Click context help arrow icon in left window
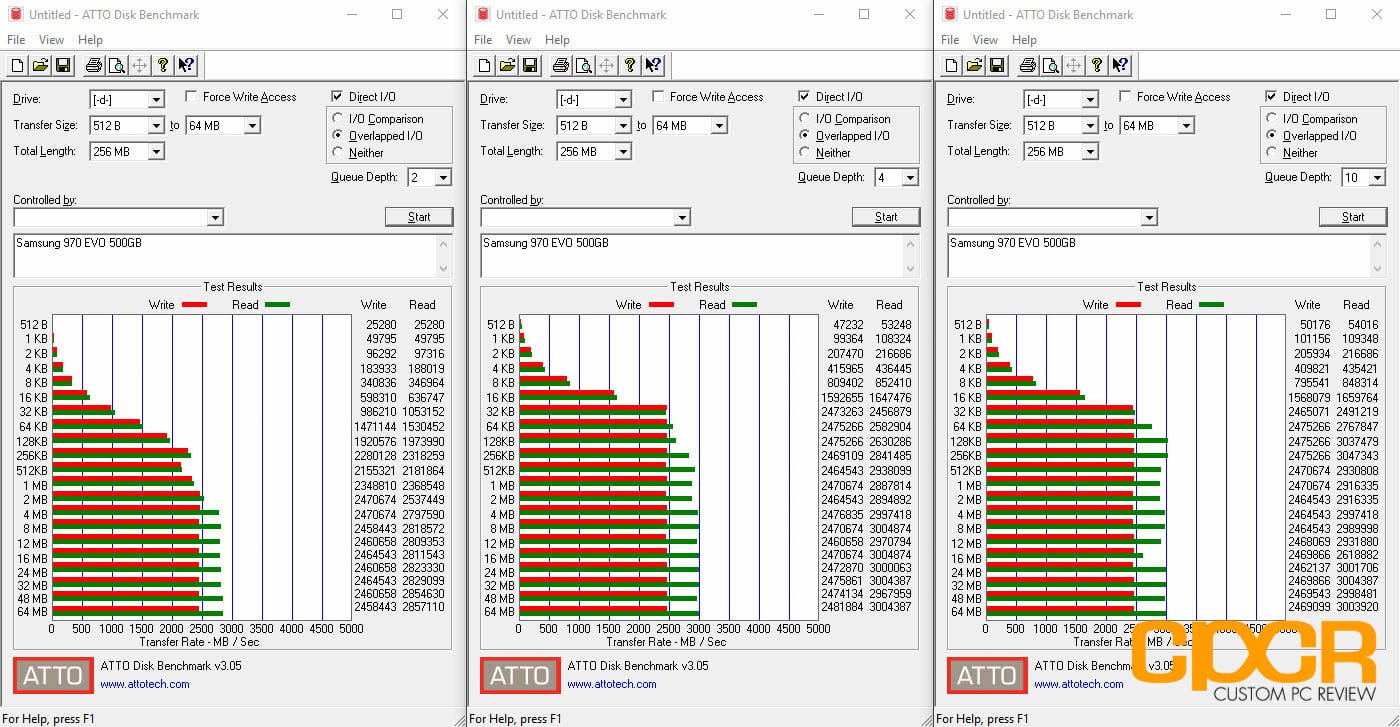The width and height of the screenshot is (1400, 727). pyautogui.click(x=186, y=66)
